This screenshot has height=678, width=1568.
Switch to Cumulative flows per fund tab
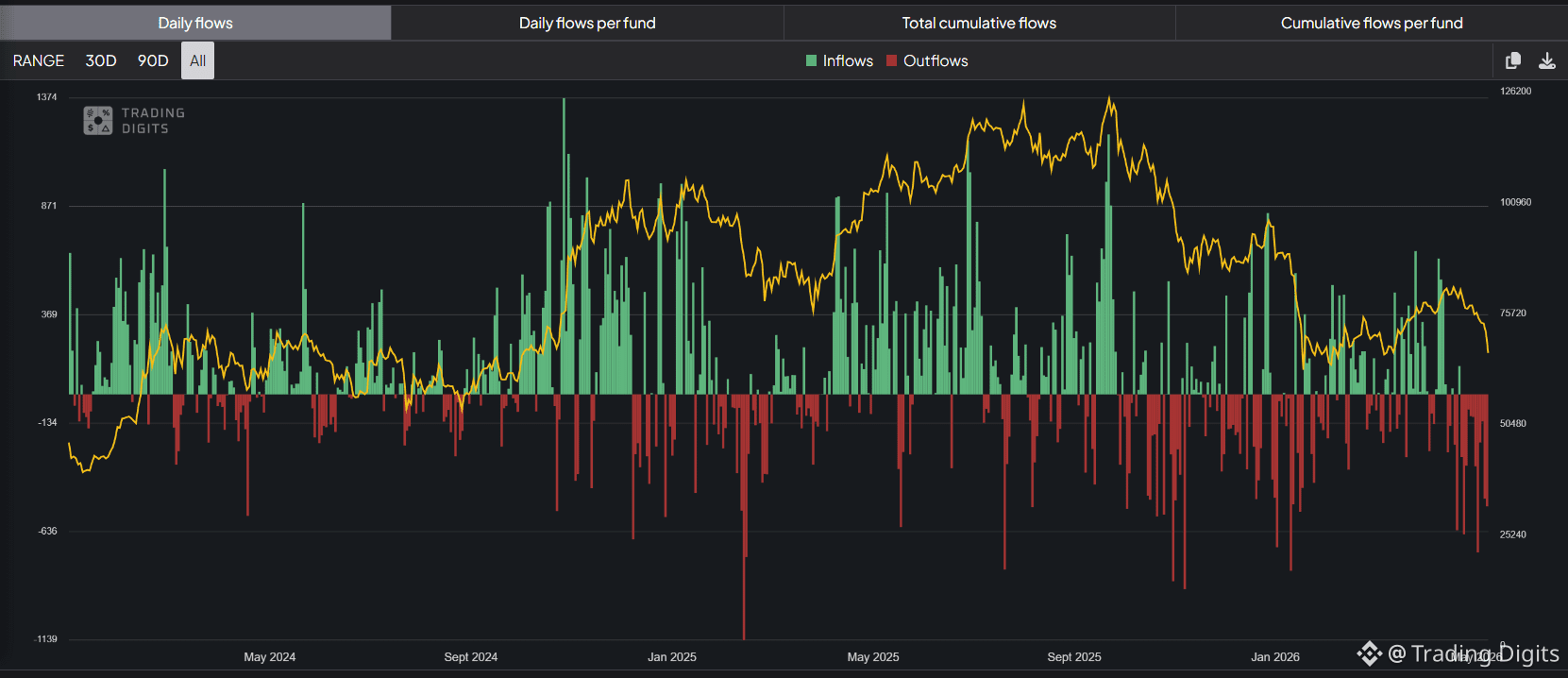1372,23
